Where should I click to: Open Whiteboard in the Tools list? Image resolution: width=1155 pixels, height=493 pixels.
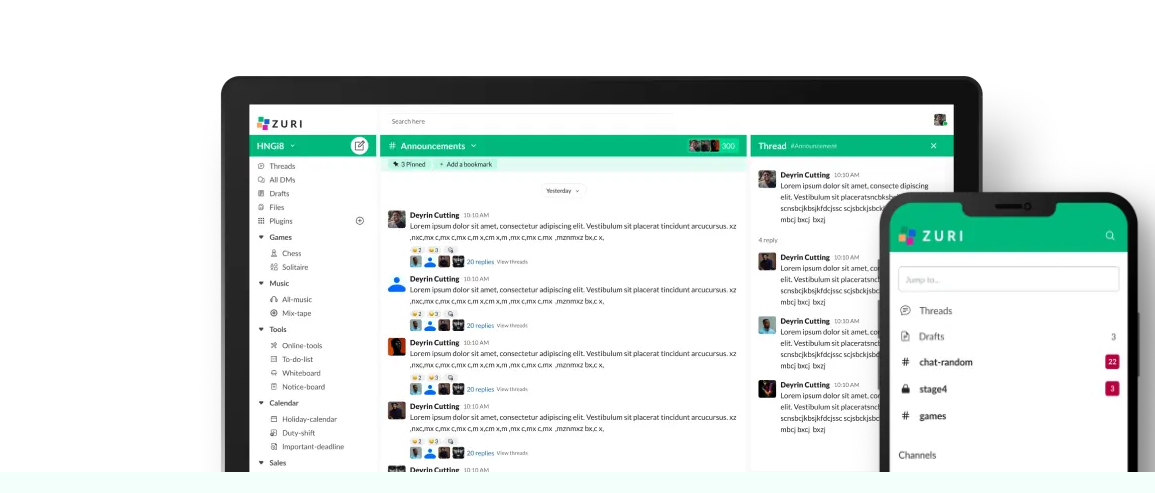coord(300,373)
